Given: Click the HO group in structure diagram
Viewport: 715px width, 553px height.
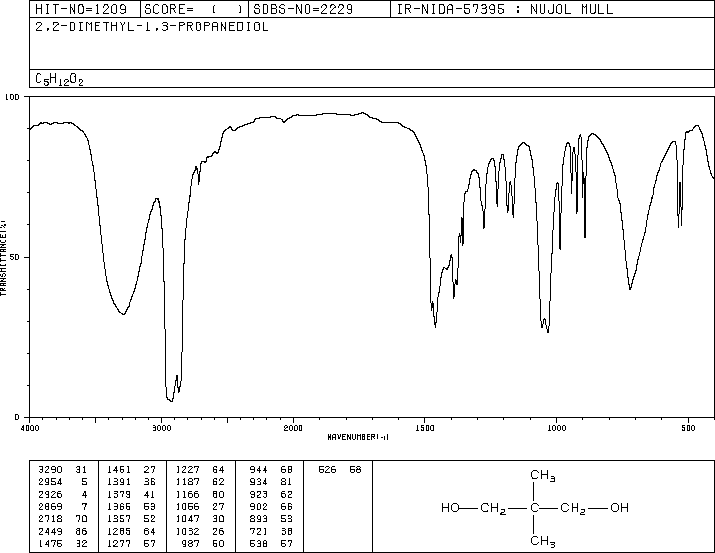Looking at the screenshot, I should [450, 507].
